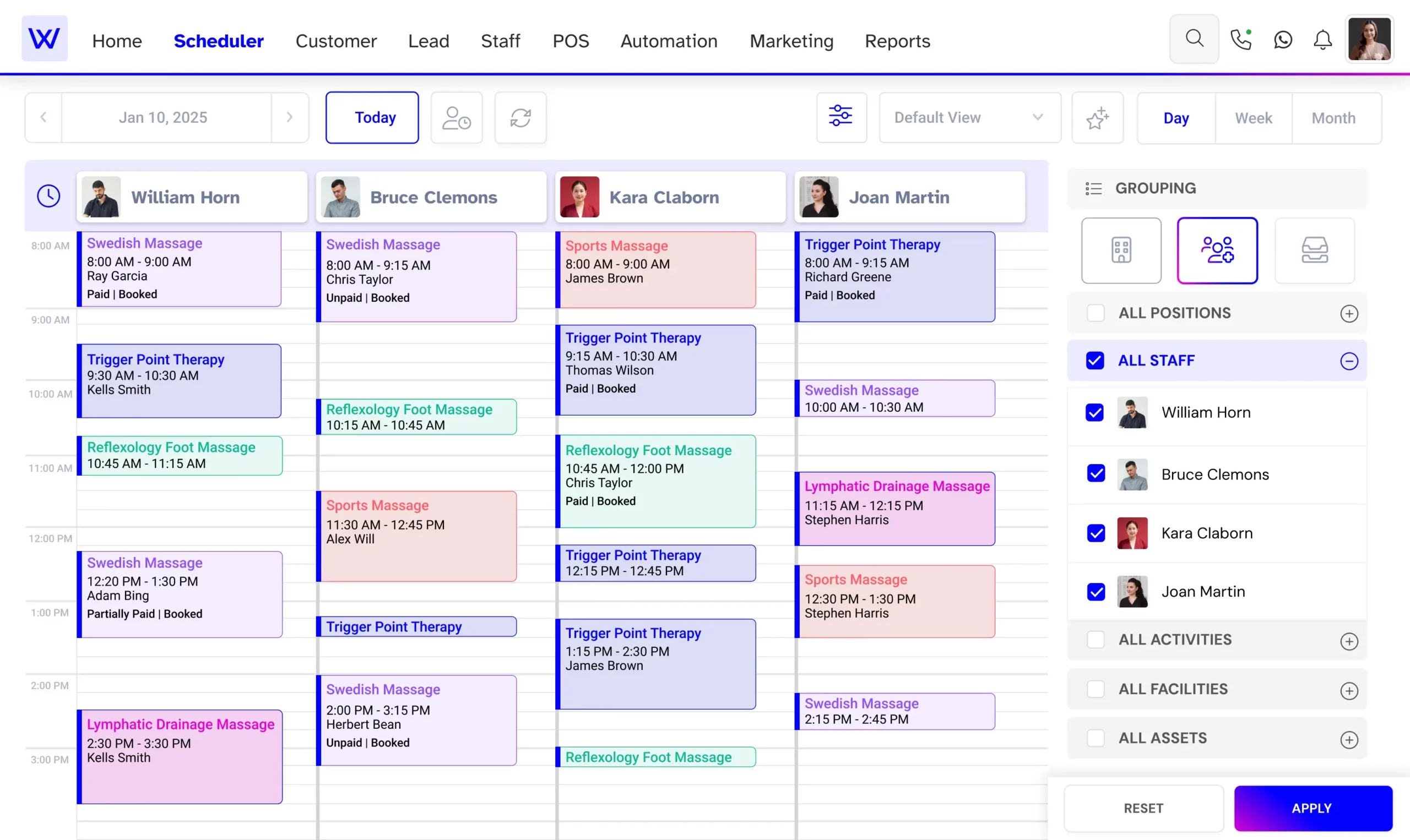Expand ALL ACTIVITIES section
The height and width of the screenshot is (840, 1410).
click(1350, 639)
